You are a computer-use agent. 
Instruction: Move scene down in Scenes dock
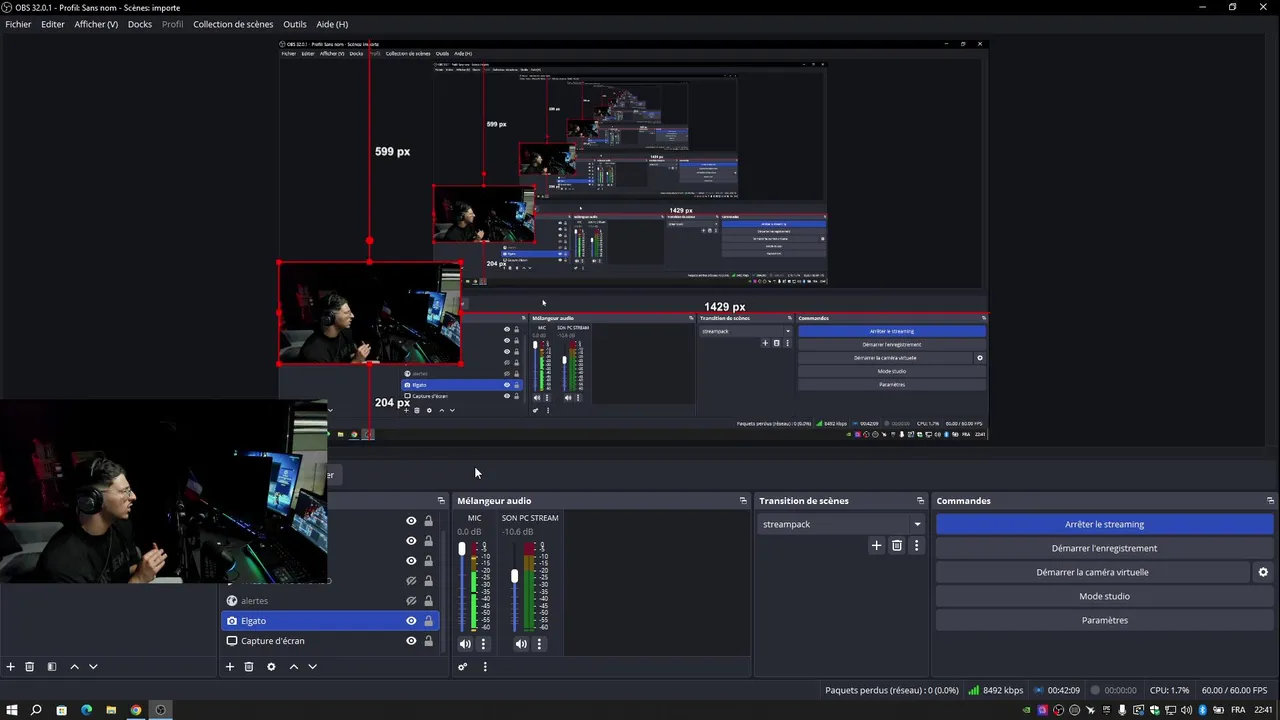click(x=93, y=667)
